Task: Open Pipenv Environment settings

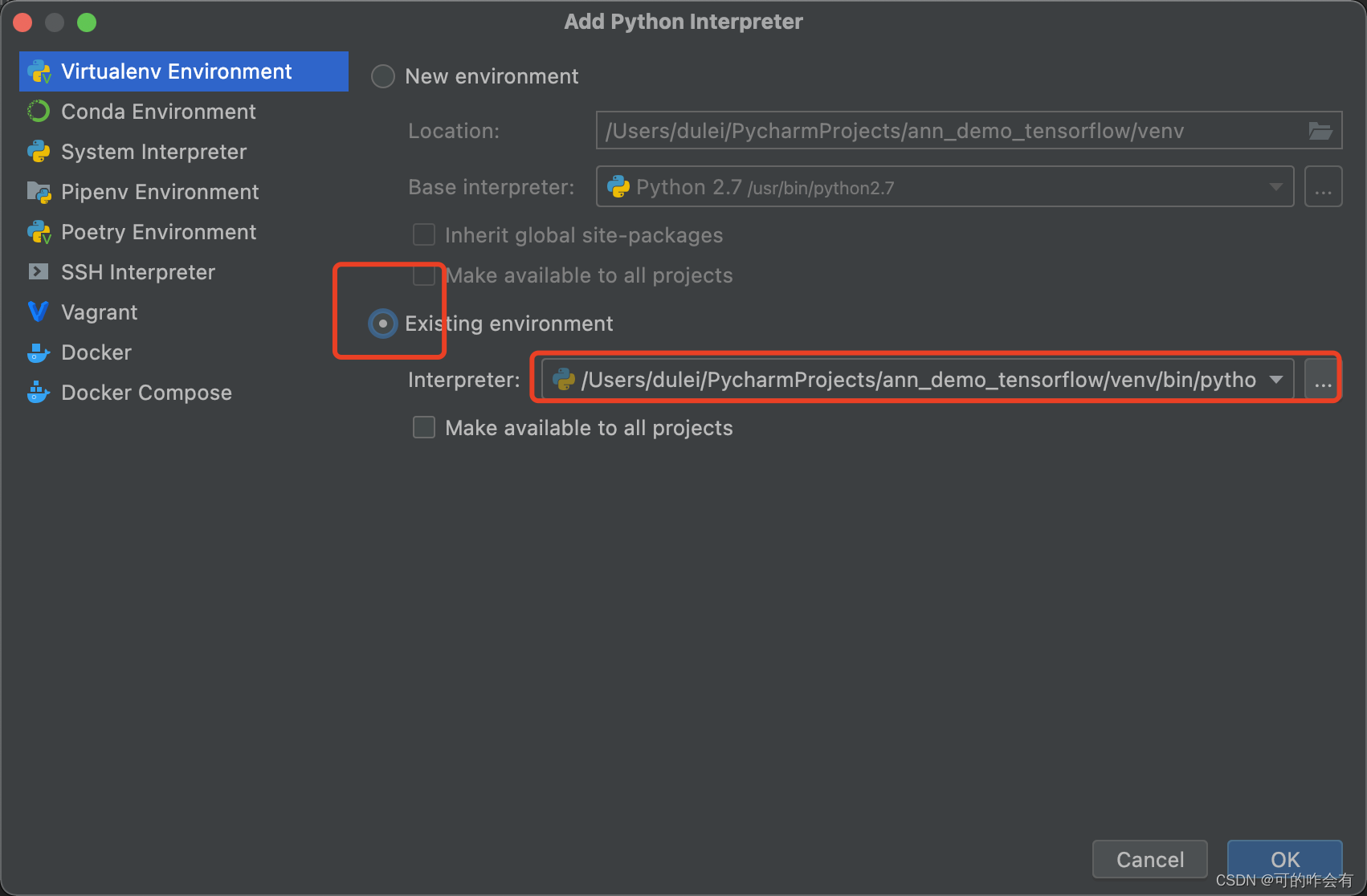Action: pyautogui.click(x=184, y=192)
